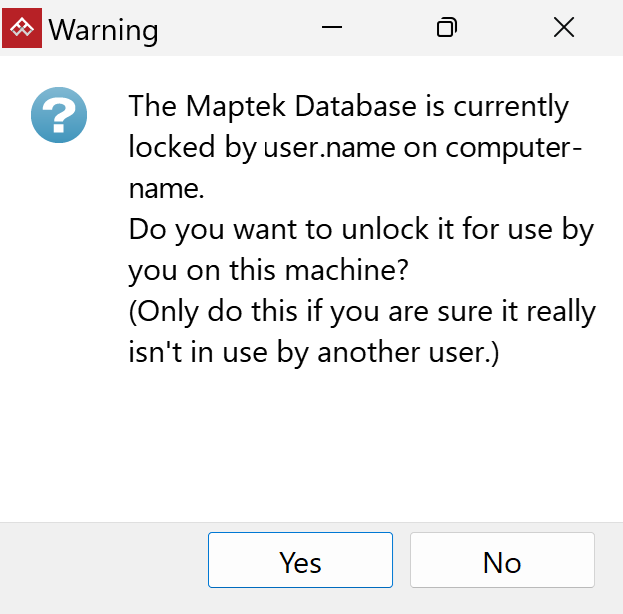Click the 'name.' line of text

(x=166, y=189)
